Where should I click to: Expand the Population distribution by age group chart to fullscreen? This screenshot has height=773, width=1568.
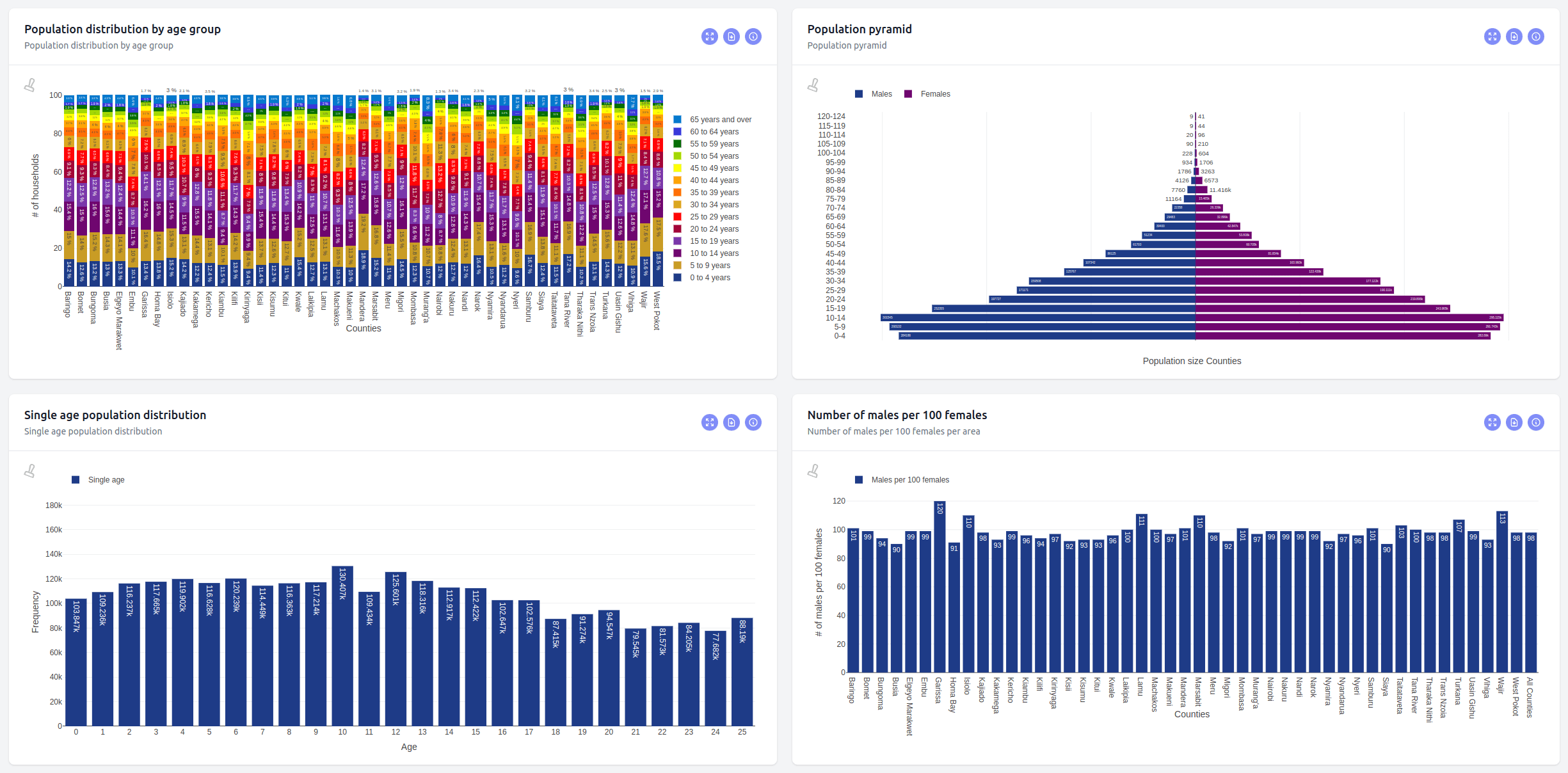[x=709, y=36]
